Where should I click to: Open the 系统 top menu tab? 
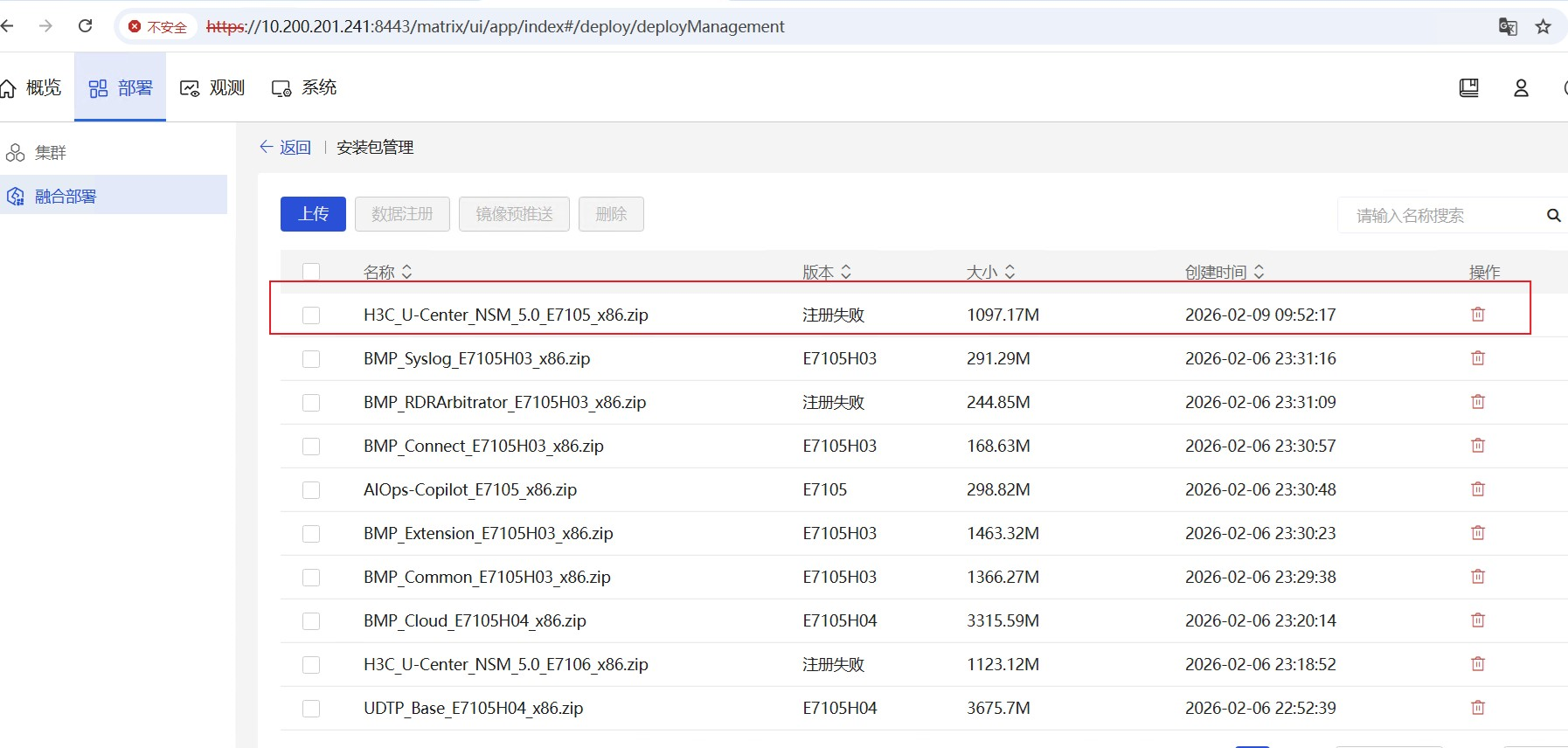[304, 88]
